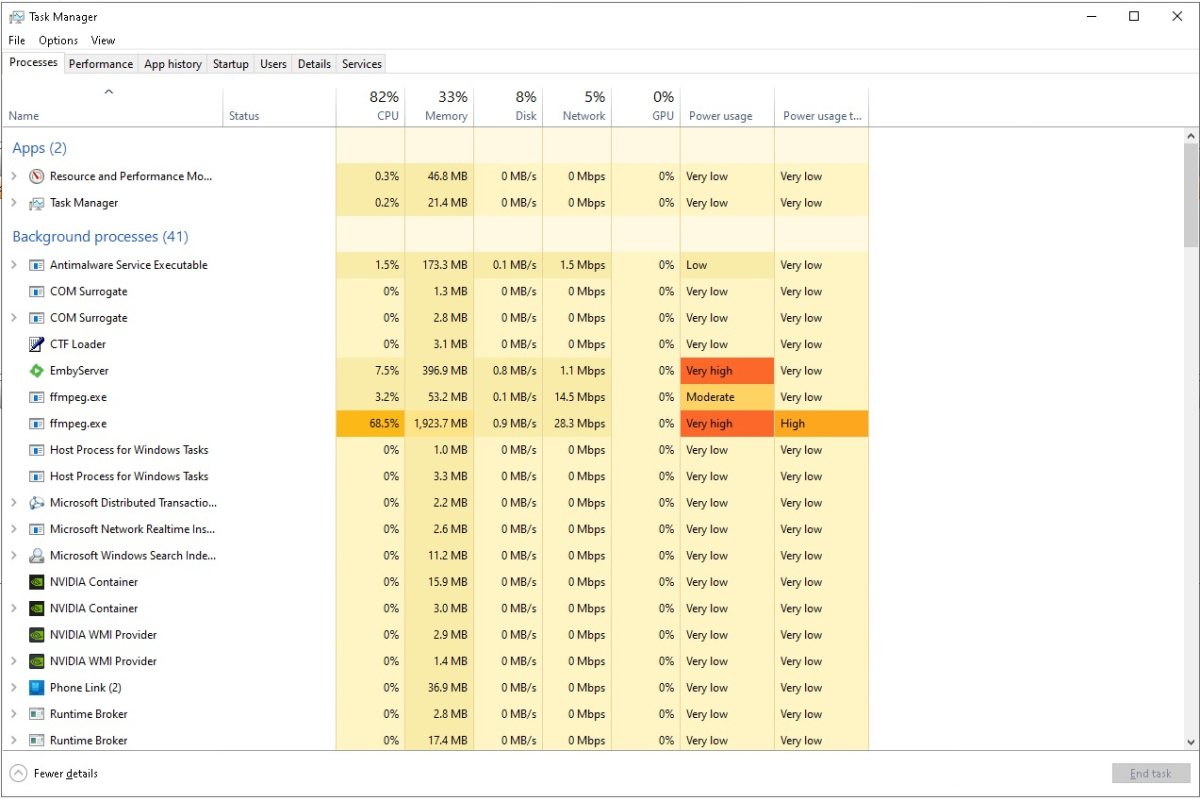Screen dimensions: 1200x801
Task: Click the EmbyServer process icon
Action: 37,371
